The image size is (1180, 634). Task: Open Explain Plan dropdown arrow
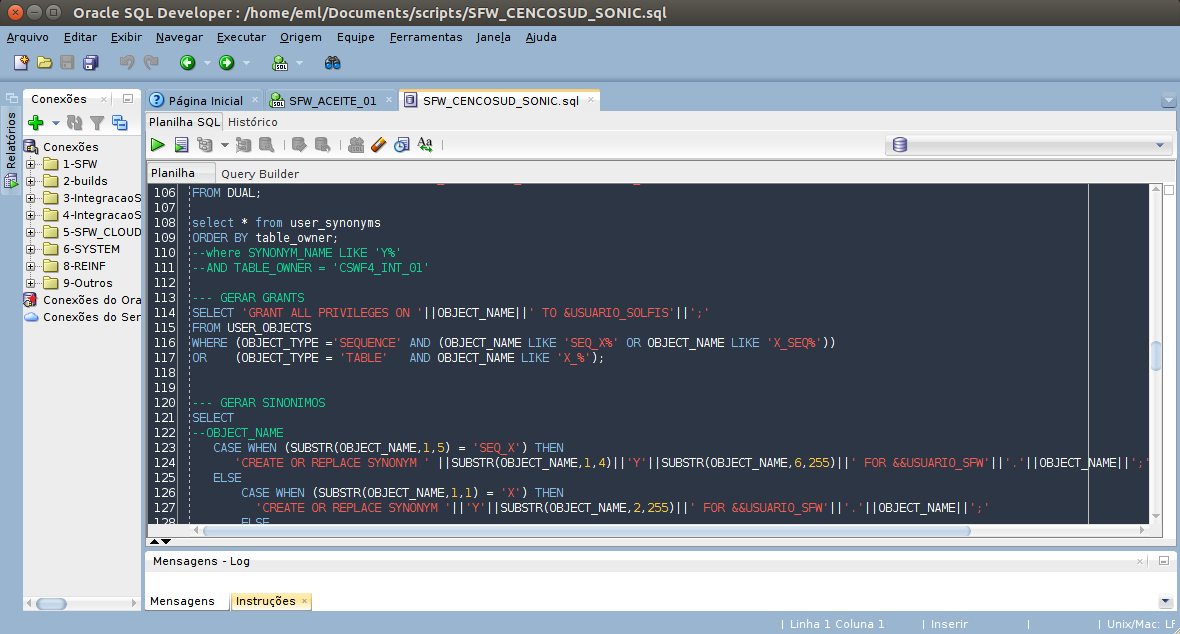coord(224,145)
